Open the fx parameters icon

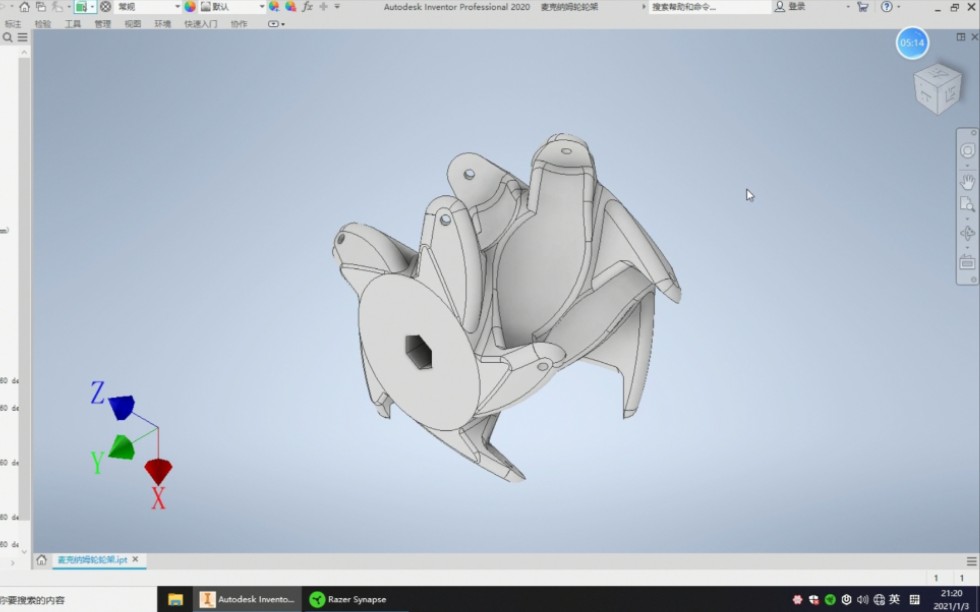pyautogui.click(x=307, y=7)
